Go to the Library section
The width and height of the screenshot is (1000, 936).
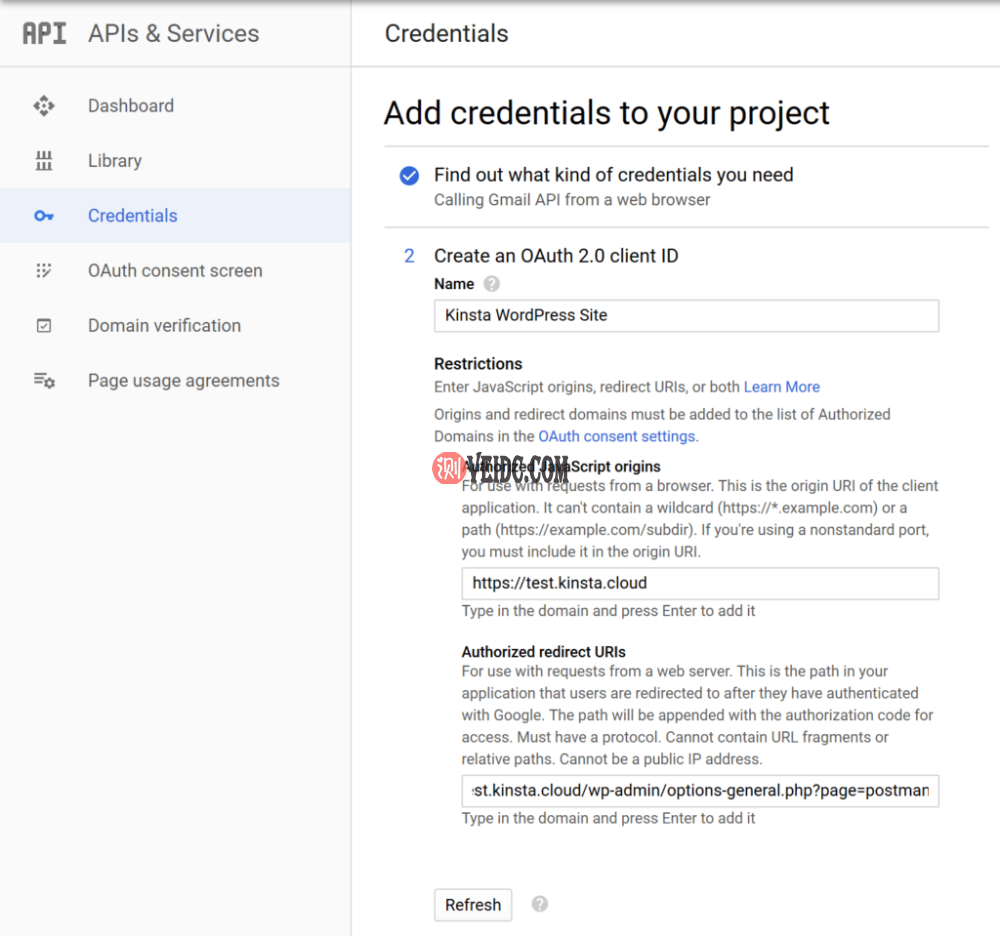115,161
